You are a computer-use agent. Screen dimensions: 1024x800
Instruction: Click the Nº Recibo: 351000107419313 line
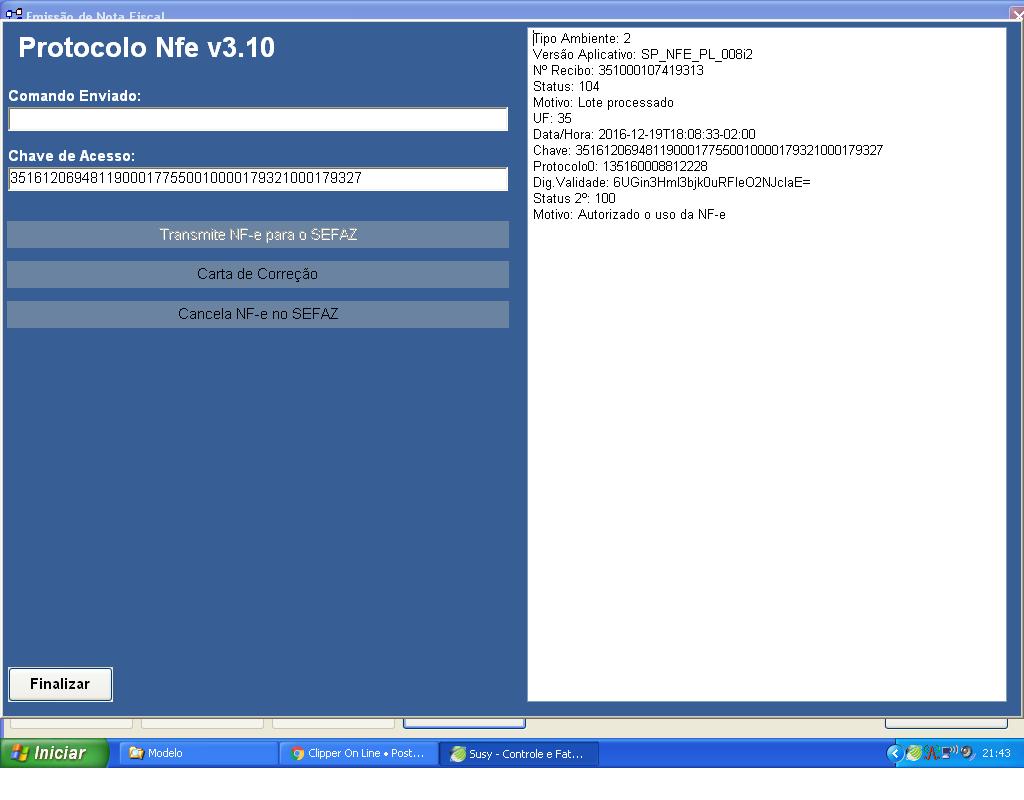point(618,71)
